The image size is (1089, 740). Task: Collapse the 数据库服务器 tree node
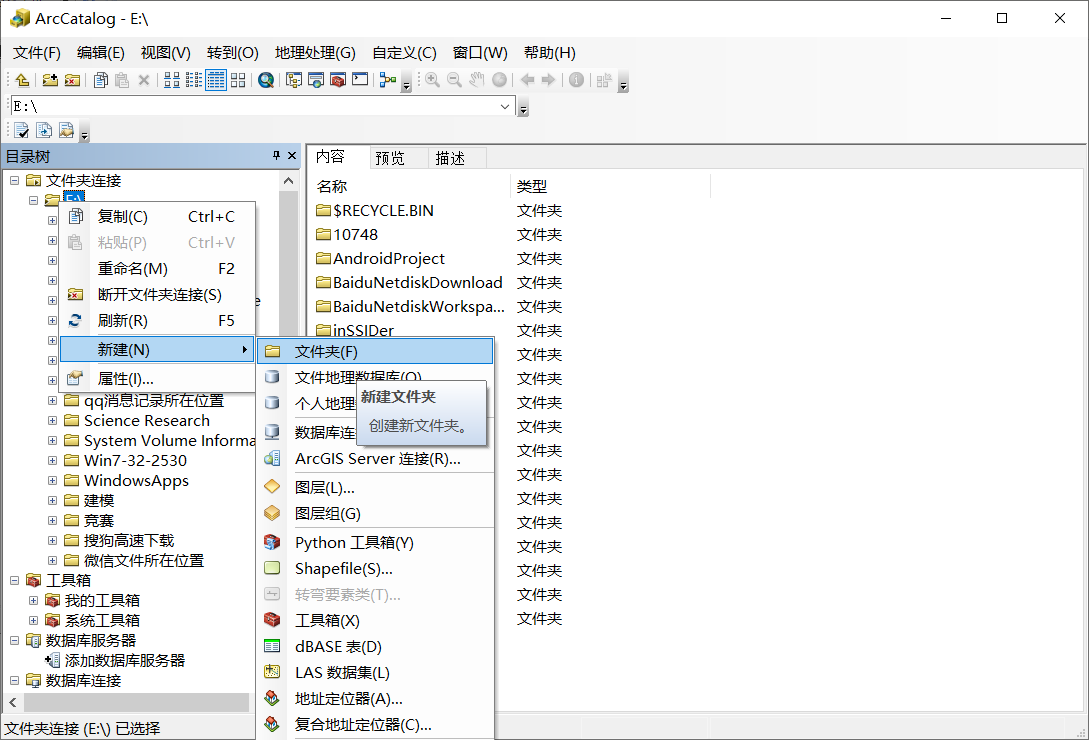[15, 640]
